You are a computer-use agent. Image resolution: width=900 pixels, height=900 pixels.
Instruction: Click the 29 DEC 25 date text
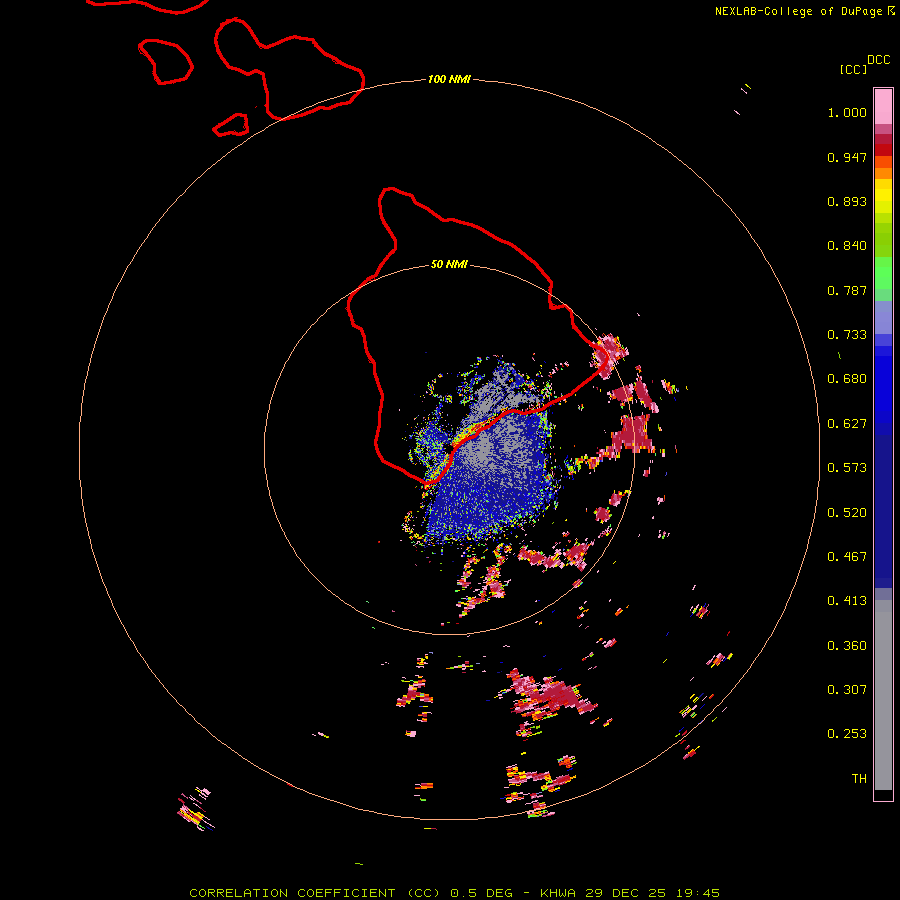pos(626,893)
